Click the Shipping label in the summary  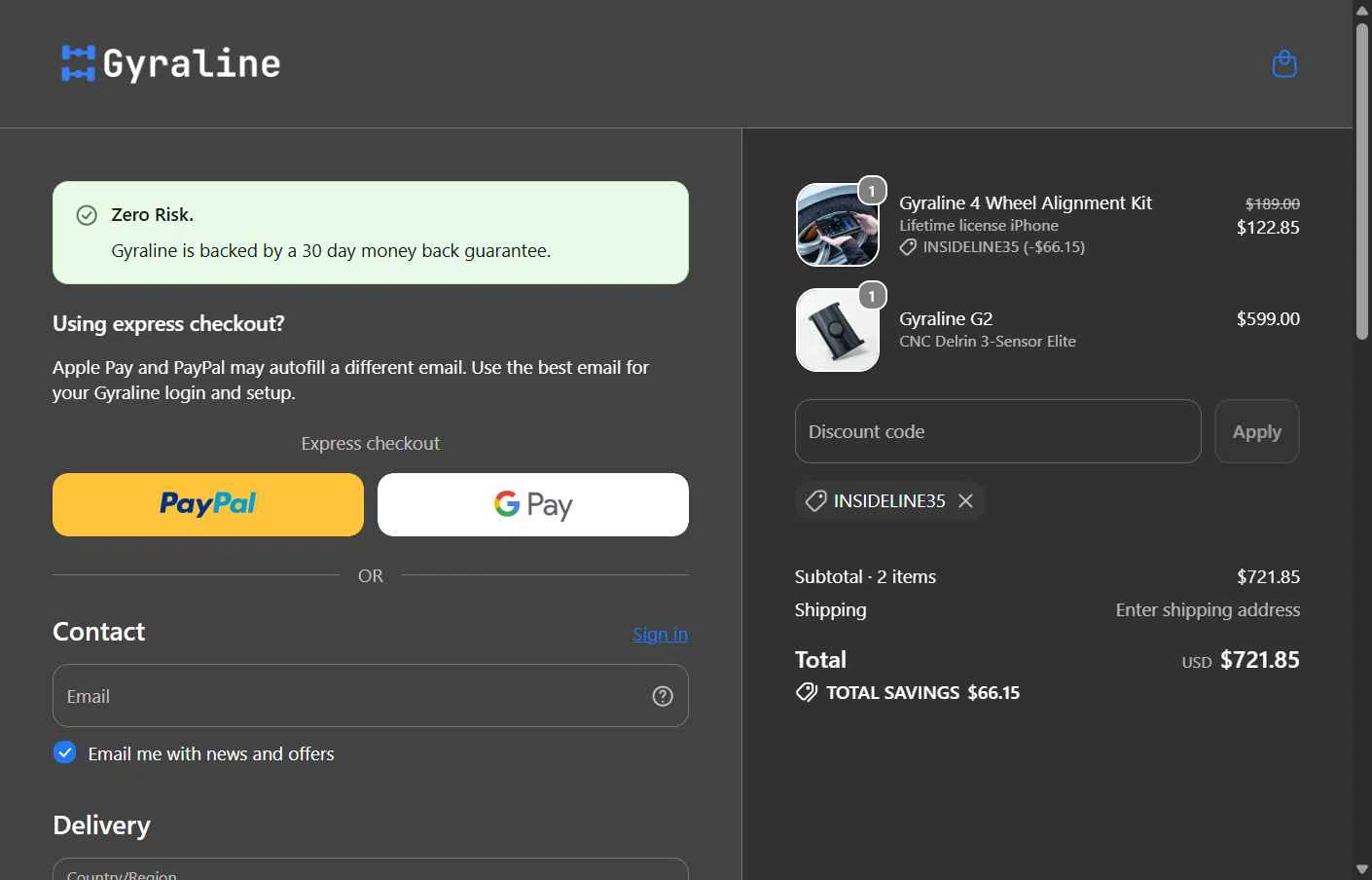point(830,609)
